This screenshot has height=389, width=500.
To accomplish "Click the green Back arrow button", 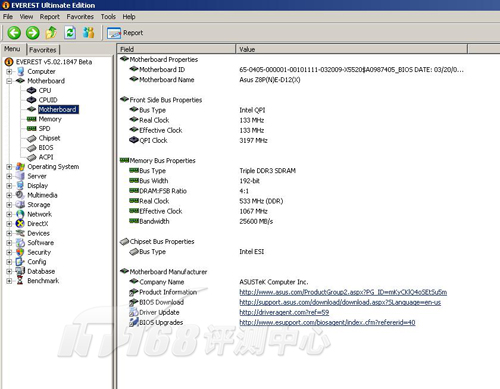I will [14, 33].
